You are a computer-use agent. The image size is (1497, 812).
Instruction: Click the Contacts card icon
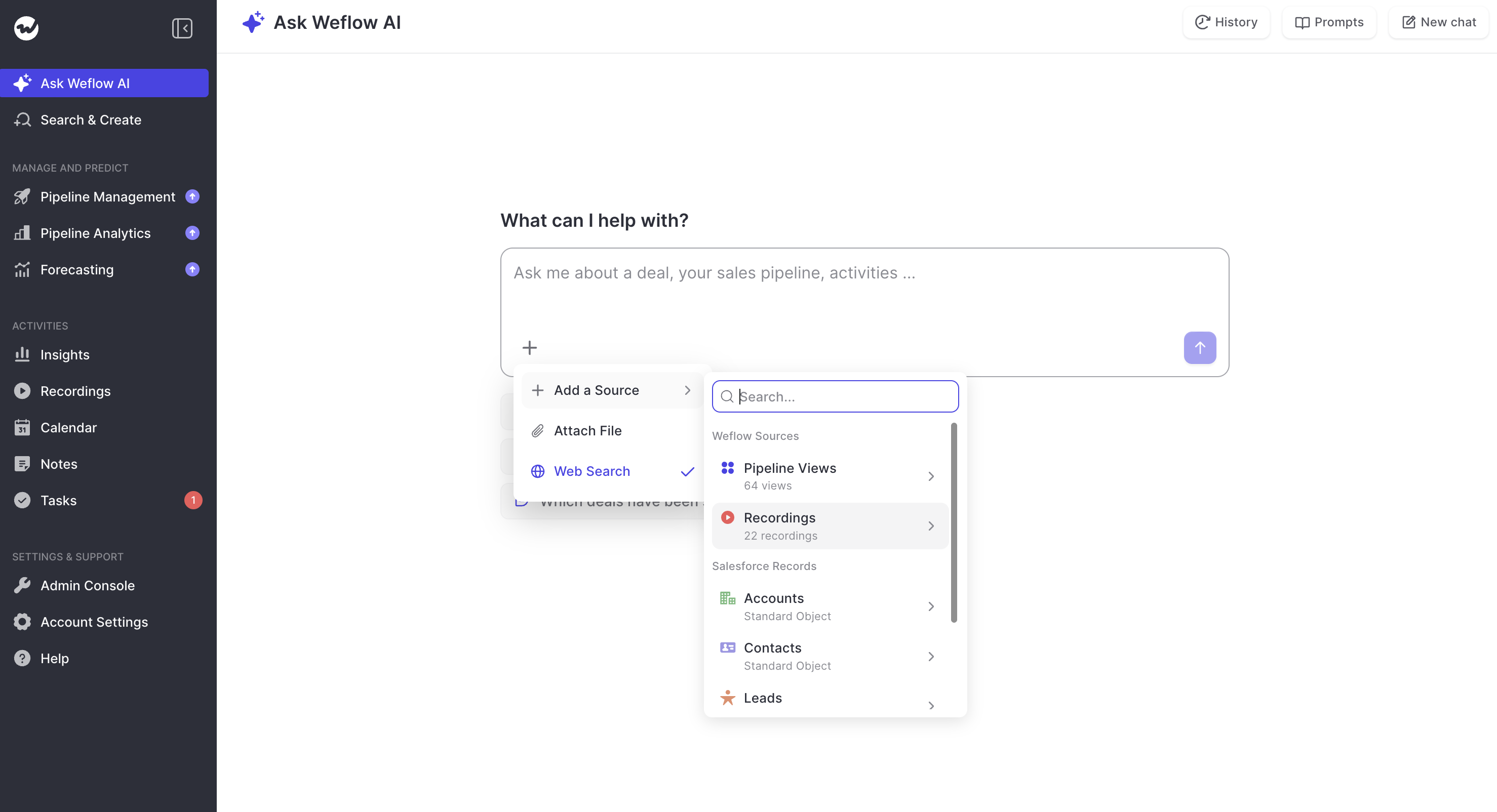[x=728, y=647]
